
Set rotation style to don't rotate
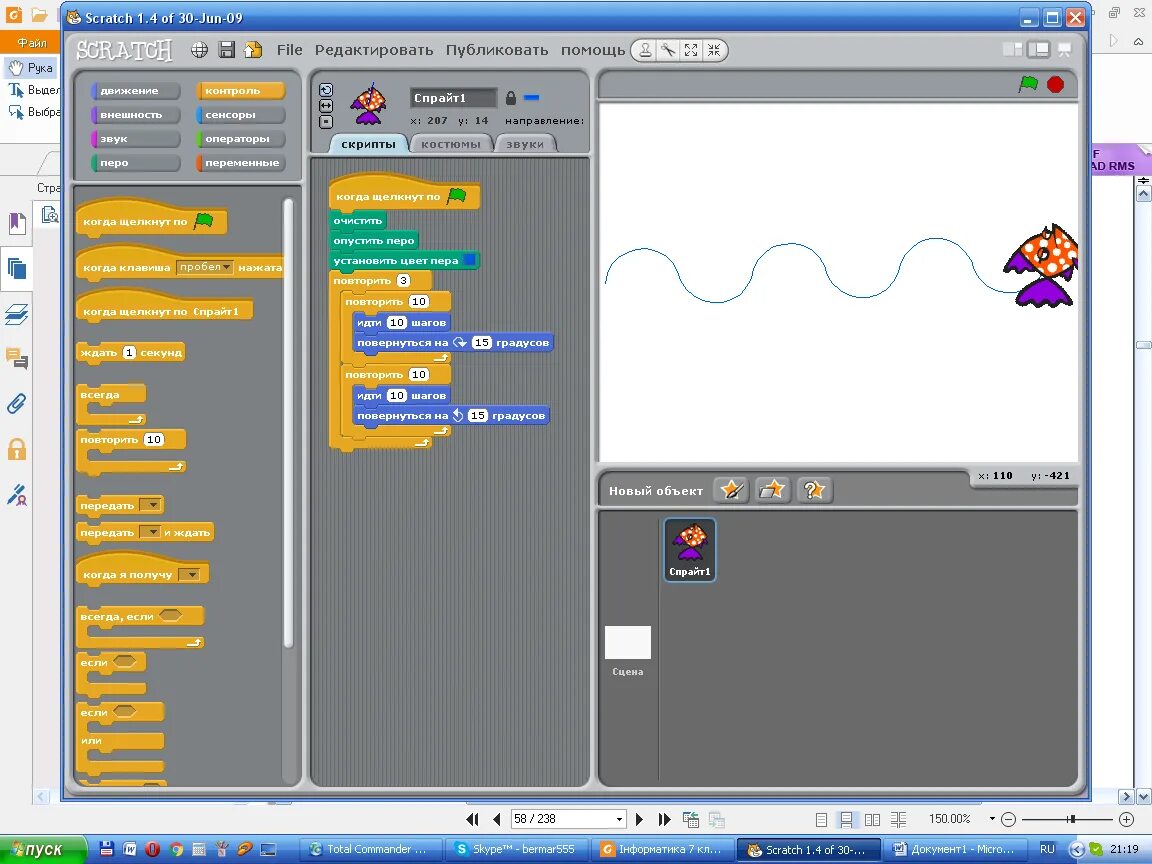click(326, 122)
